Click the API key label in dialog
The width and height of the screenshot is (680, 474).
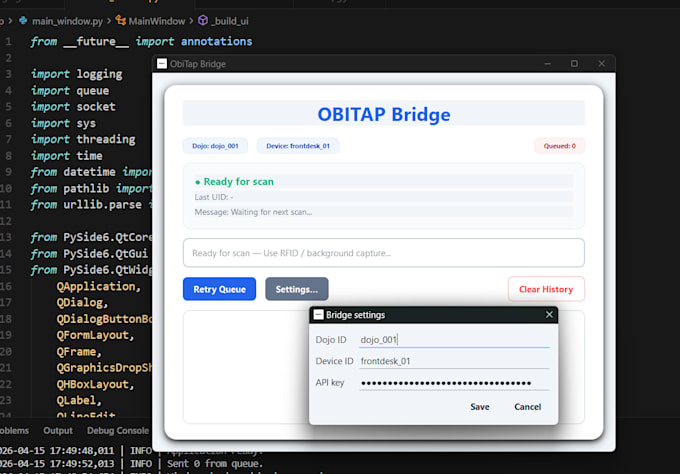[x=330, y=382]
